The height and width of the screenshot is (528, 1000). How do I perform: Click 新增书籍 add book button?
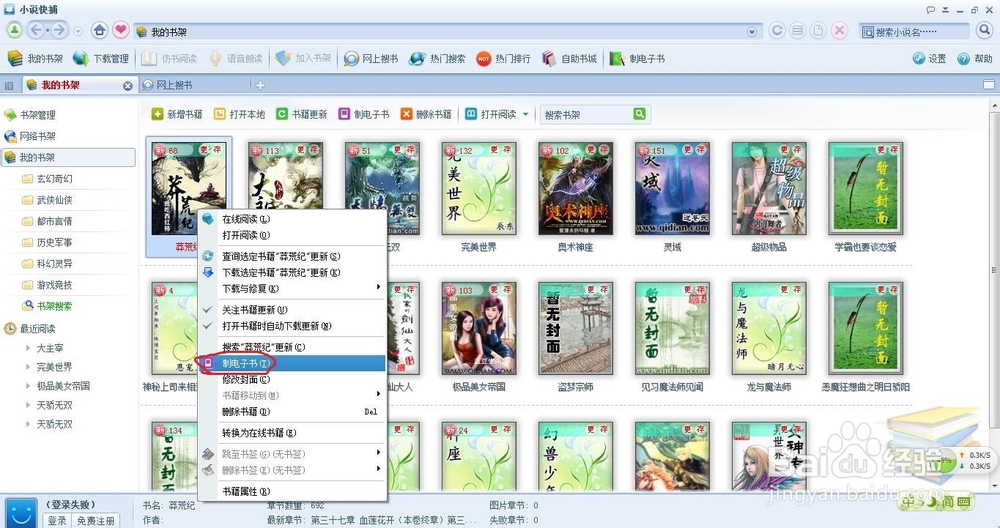[177, 114]
